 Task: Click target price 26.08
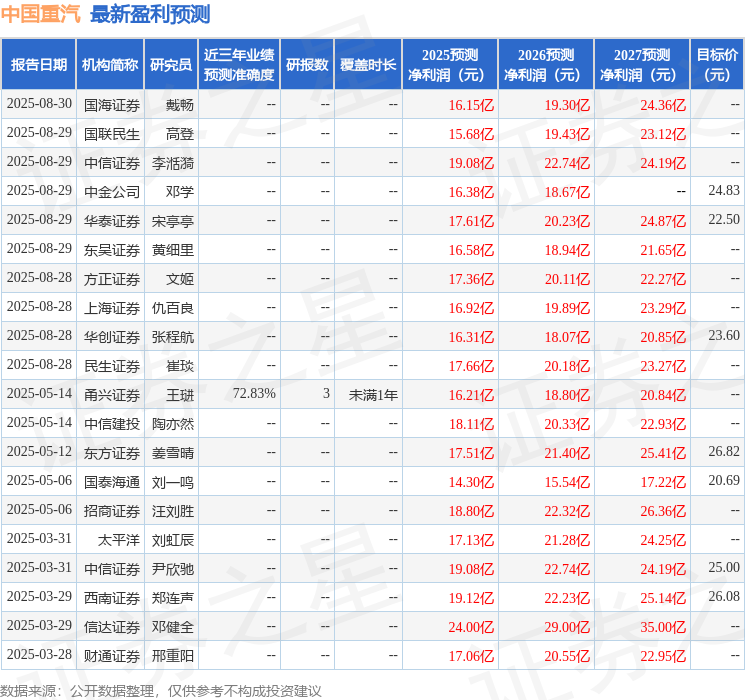(724, 596)
